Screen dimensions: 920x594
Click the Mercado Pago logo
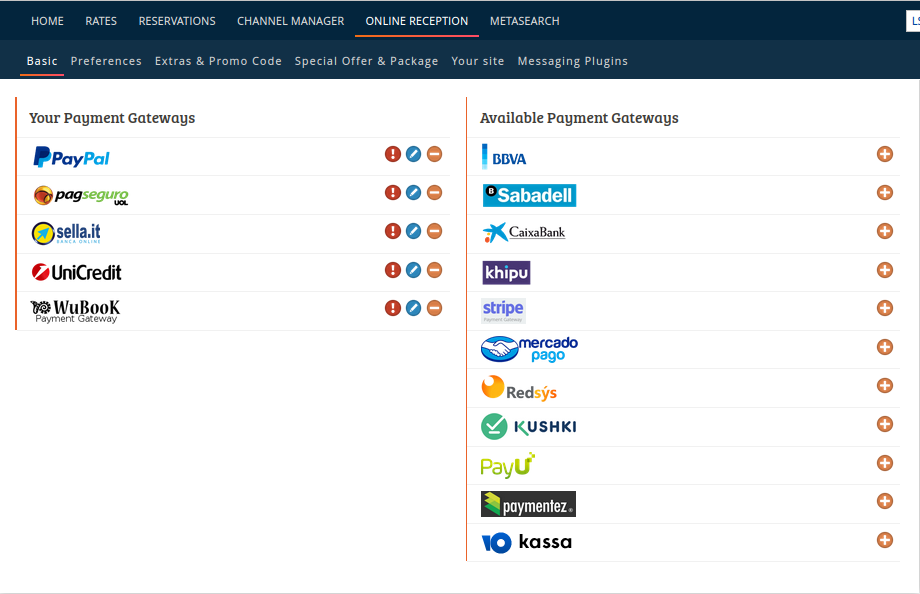(529, 349)
